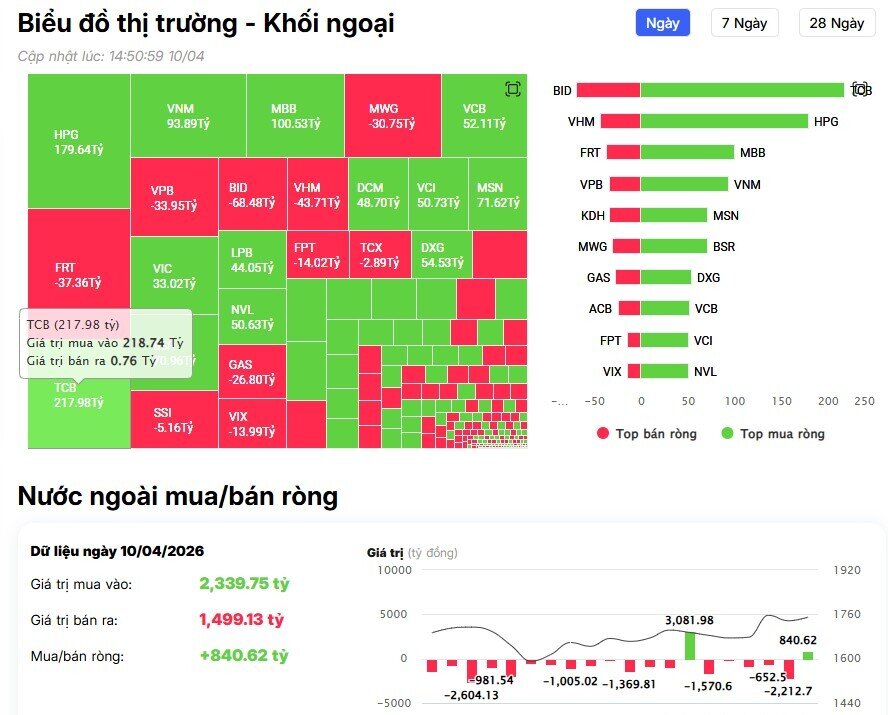Viewport: 888px width, 715px height.
Task: Click the -2,604.13 red bar
Action: pyautogui.click(x=472, y=670)
